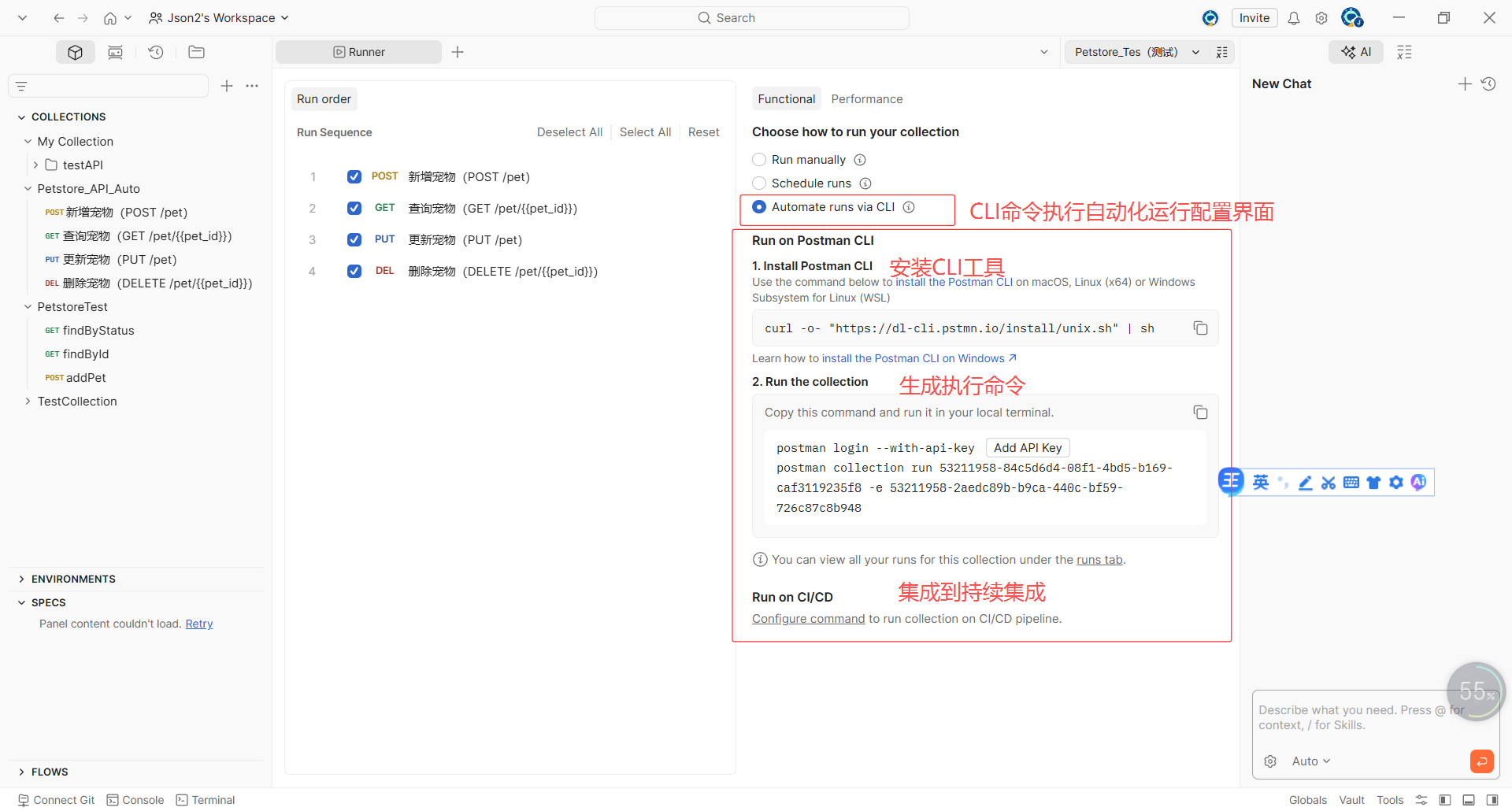Open addPet request
Image resolution: width=1512 pixels, height=811 pixels.
pos(86,378)
